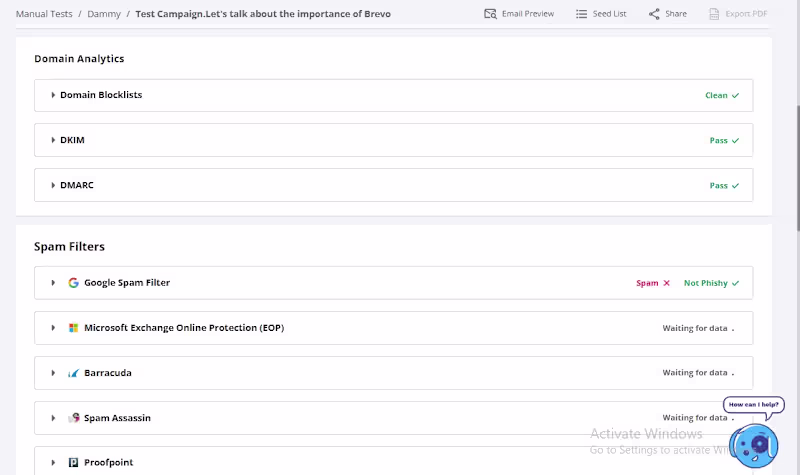Click the Export PDF icon
Screen dimensions: 800x475
pos(714,14)
